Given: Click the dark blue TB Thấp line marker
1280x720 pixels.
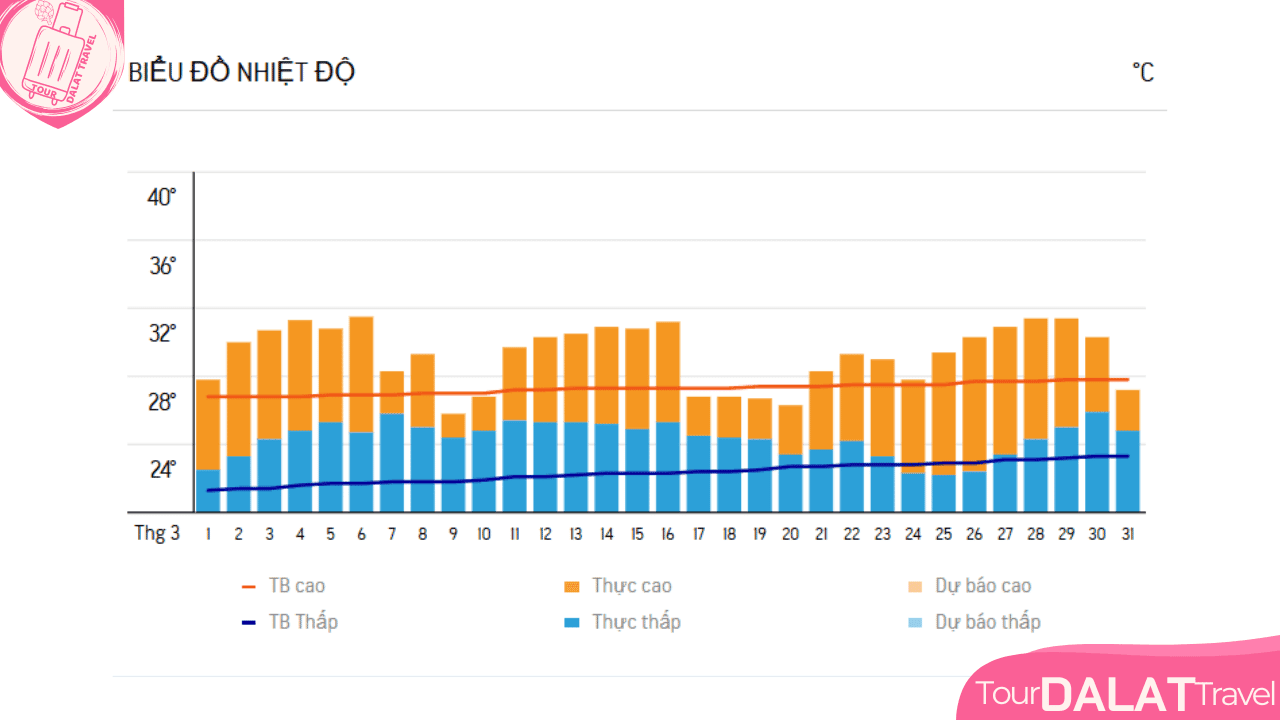Looking at the screenshot, I should click(250, 622).
